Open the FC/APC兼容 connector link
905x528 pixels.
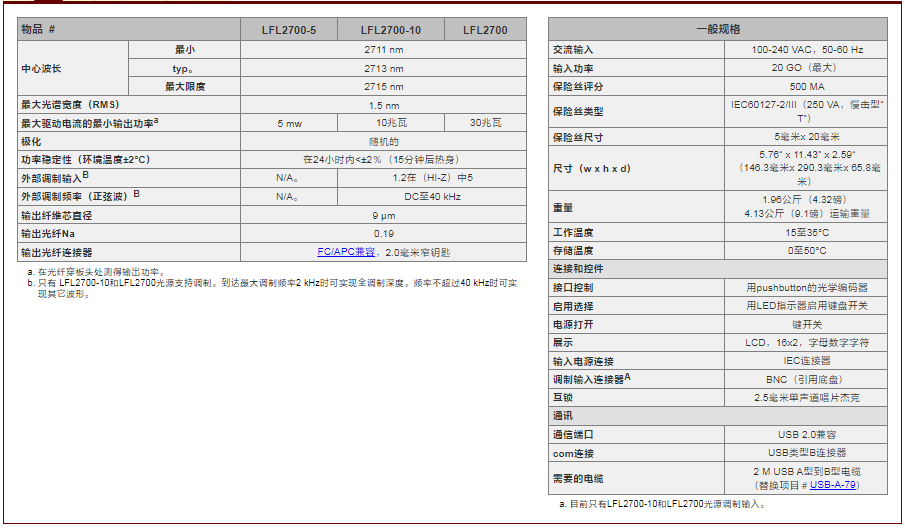click(x=346, y=252)
